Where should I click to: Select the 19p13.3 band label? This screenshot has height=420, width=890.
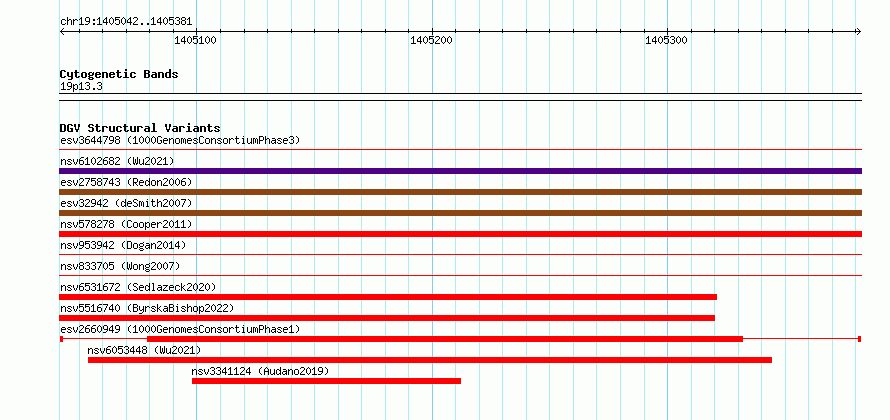click(81, 87)
